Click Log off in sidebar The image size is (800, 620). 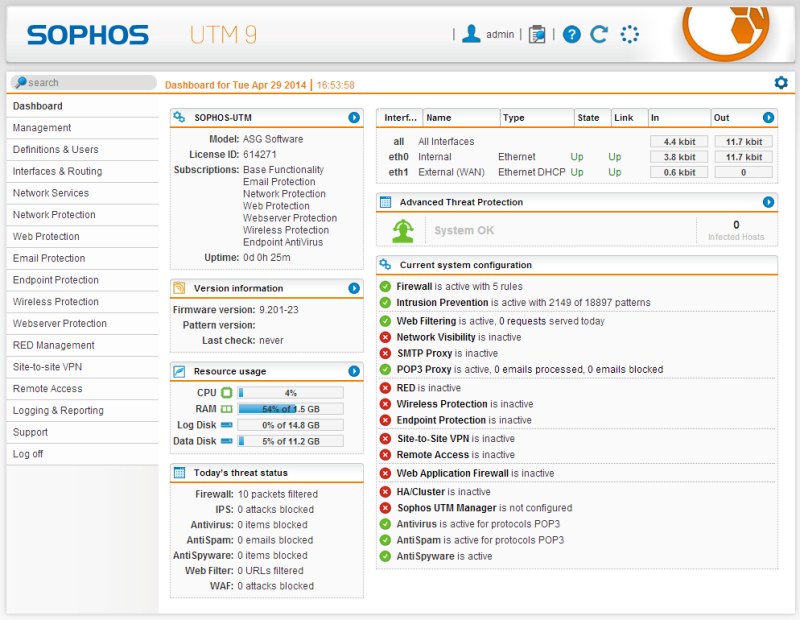pos(82,454)
